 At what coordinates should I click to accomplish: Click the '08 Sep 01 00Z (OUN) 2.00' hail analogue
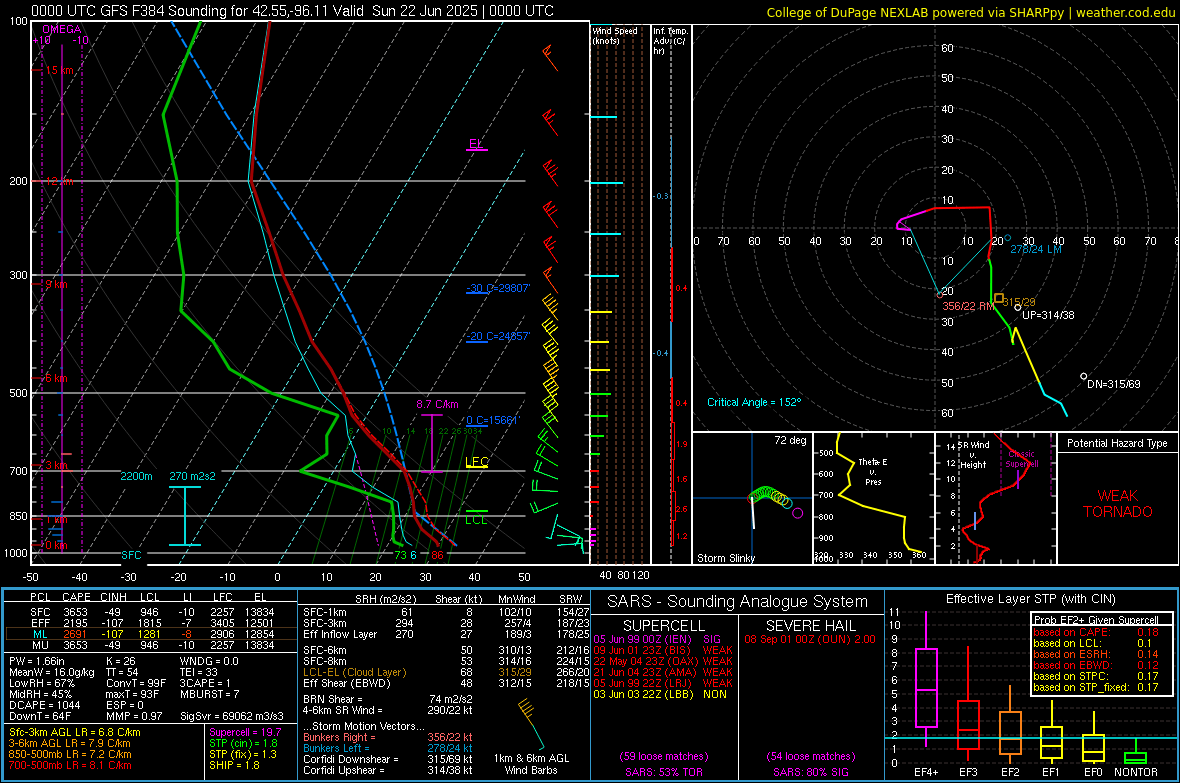click(x=810, y=639)
